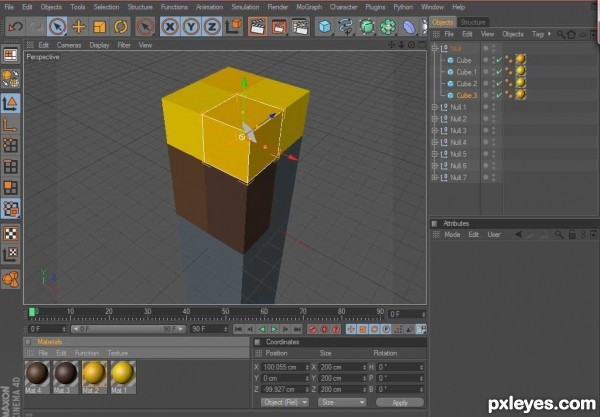This screenshot has height=417, width=600.
Task: Toggle the Y axis lock
Action: tap(191, 27)
